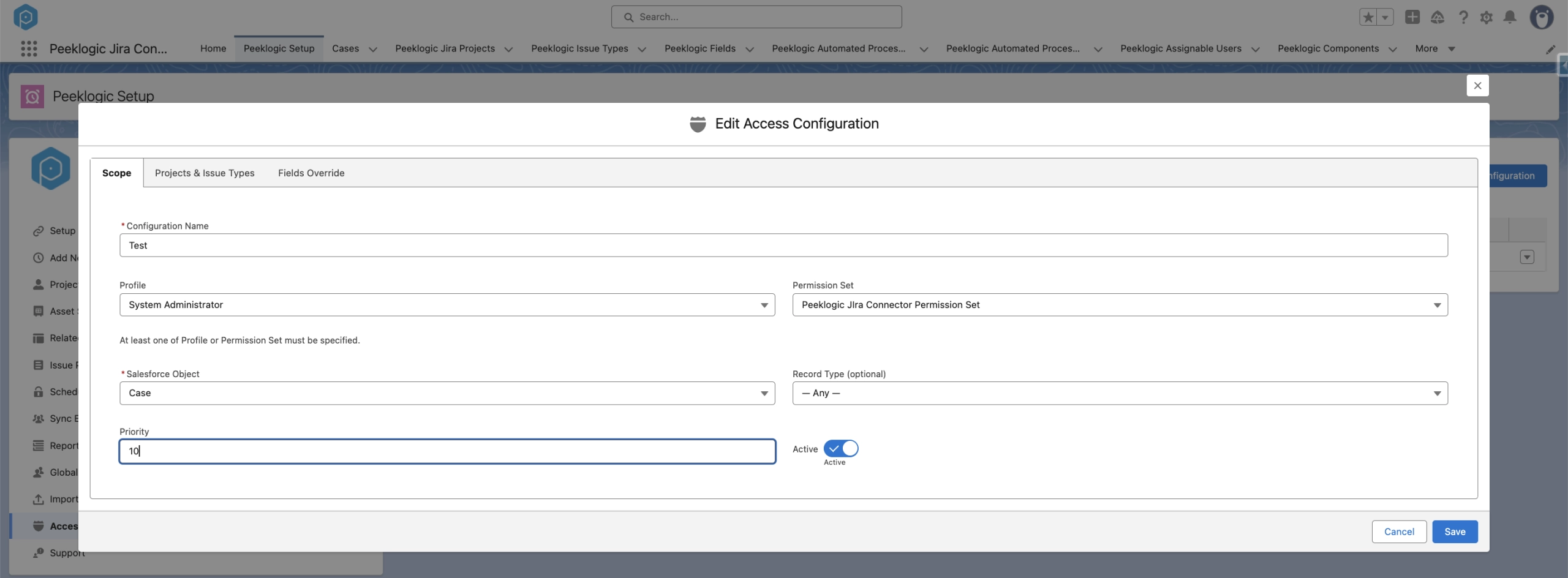Select the Peeklogic Setup nav tab
1568x578 pixels.
[x=279, y=48]
